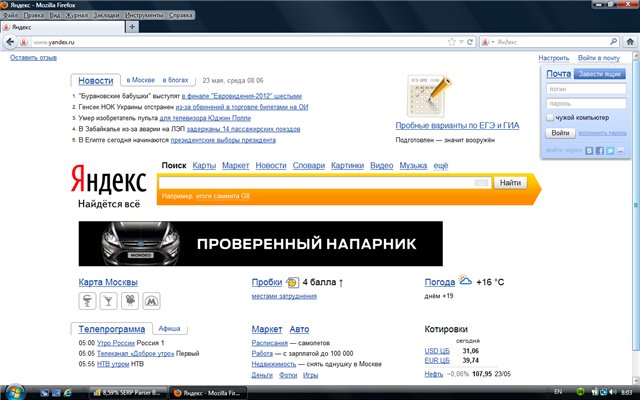Click the bars cocktail glass map icon

pos(108,301)
